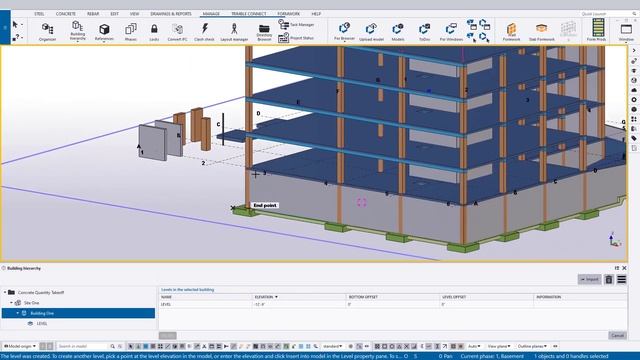Viewport: 640px width, 360px height.
Task: Open the Organizer tool
Action: (x=47, y=32)
